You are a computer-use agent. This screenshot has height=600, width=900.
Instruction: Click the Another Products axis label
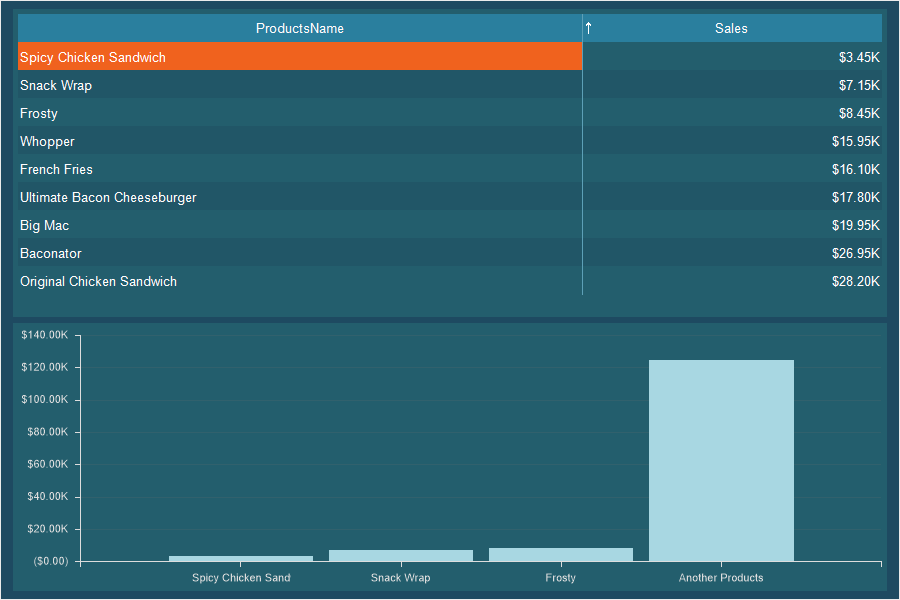pyautogui.click(x=721, y=577)
